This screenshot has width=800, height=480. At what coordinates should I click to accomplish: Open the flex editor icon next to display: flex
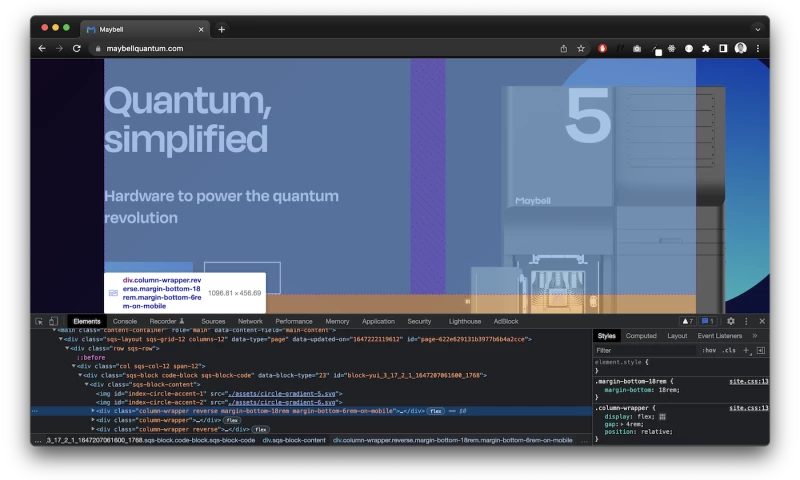coord(662,416)
